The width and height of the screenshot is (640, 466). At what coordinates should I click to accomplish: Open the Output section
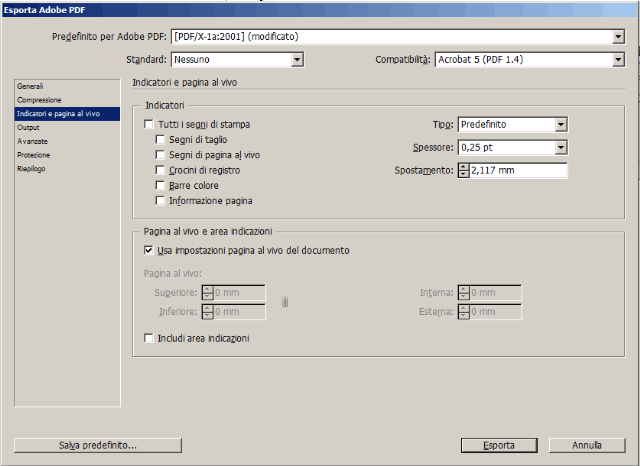pyautogui.click(x=67, y=127)
